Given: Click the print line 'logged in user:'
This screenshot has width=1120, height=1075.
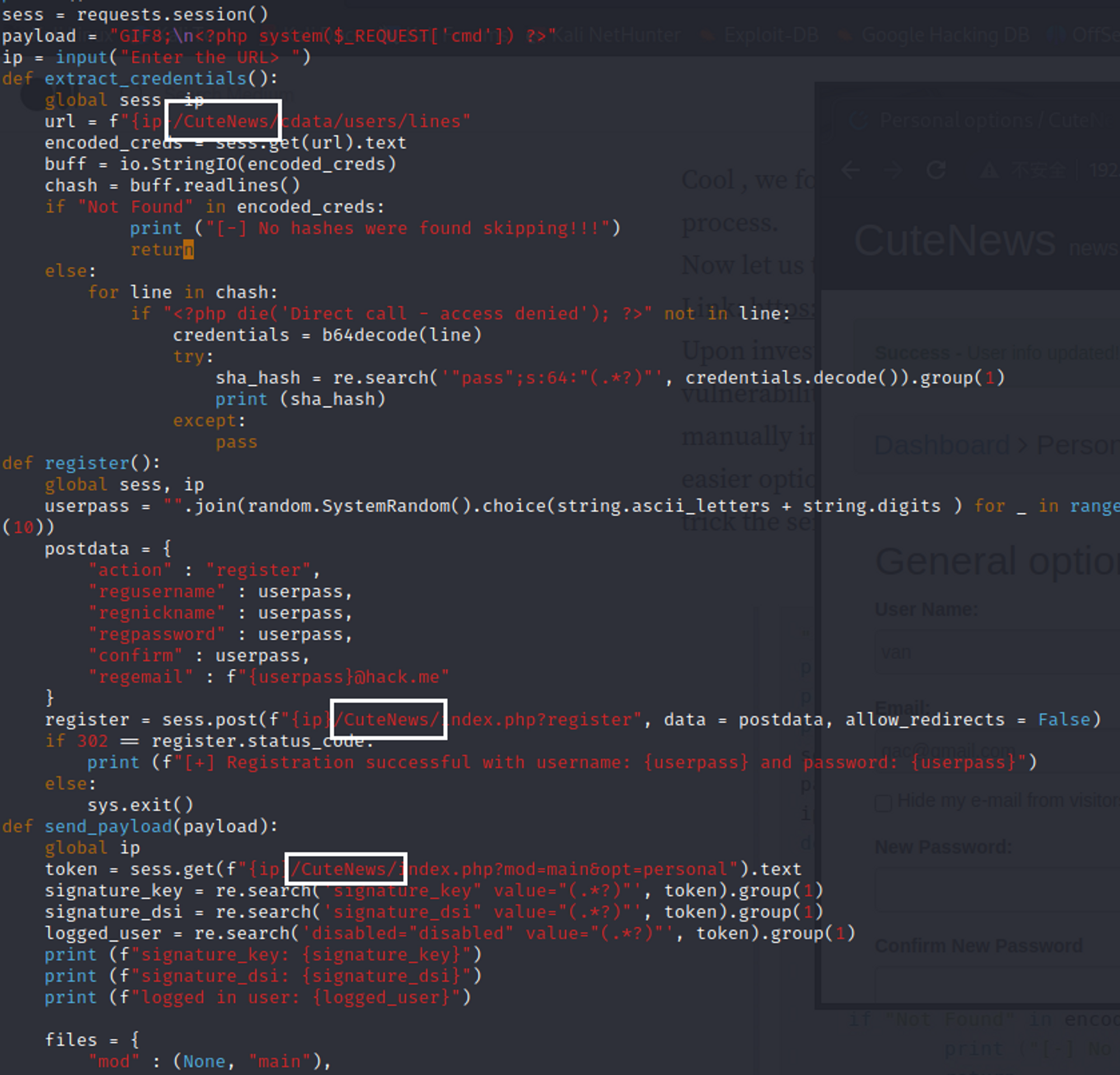Looking at the screenshot, I should (x=258, y=998).
